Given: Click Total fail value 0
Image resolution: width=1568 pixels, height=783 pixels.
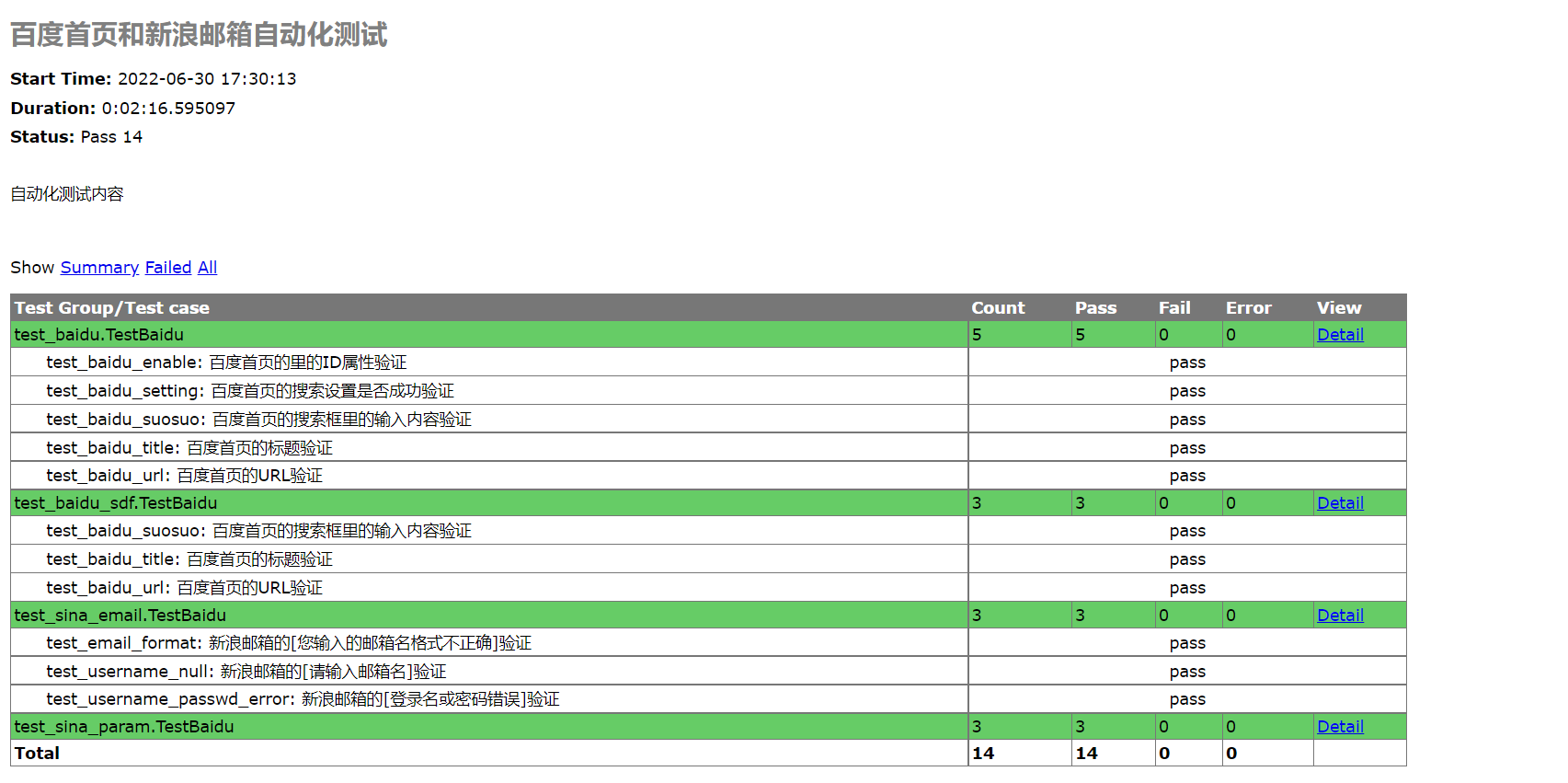Looking at the screenshot, I should pyautogui.click(x=1164, y=754).
